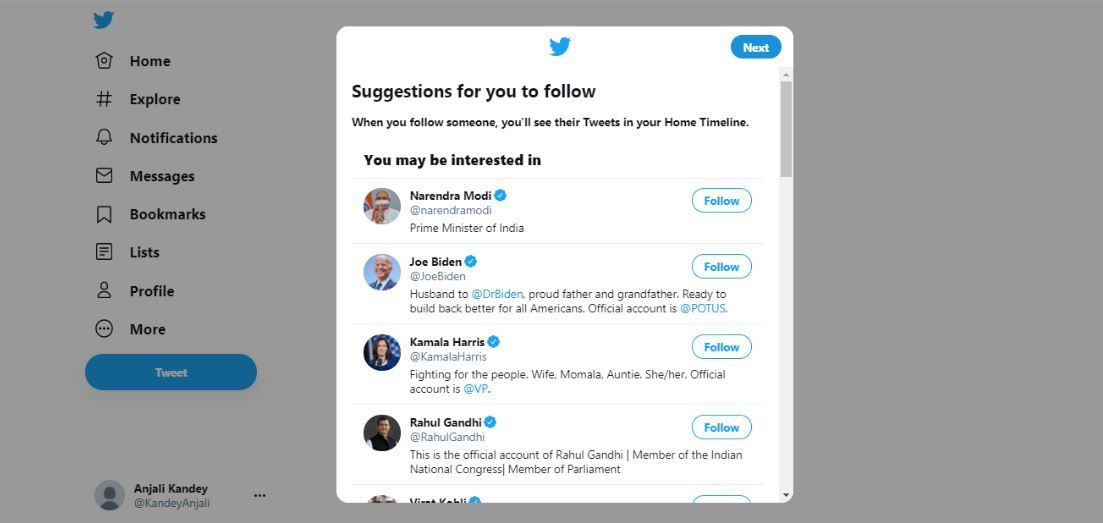
Task: Click the Messages envelope icon
Action: (104, 176)
